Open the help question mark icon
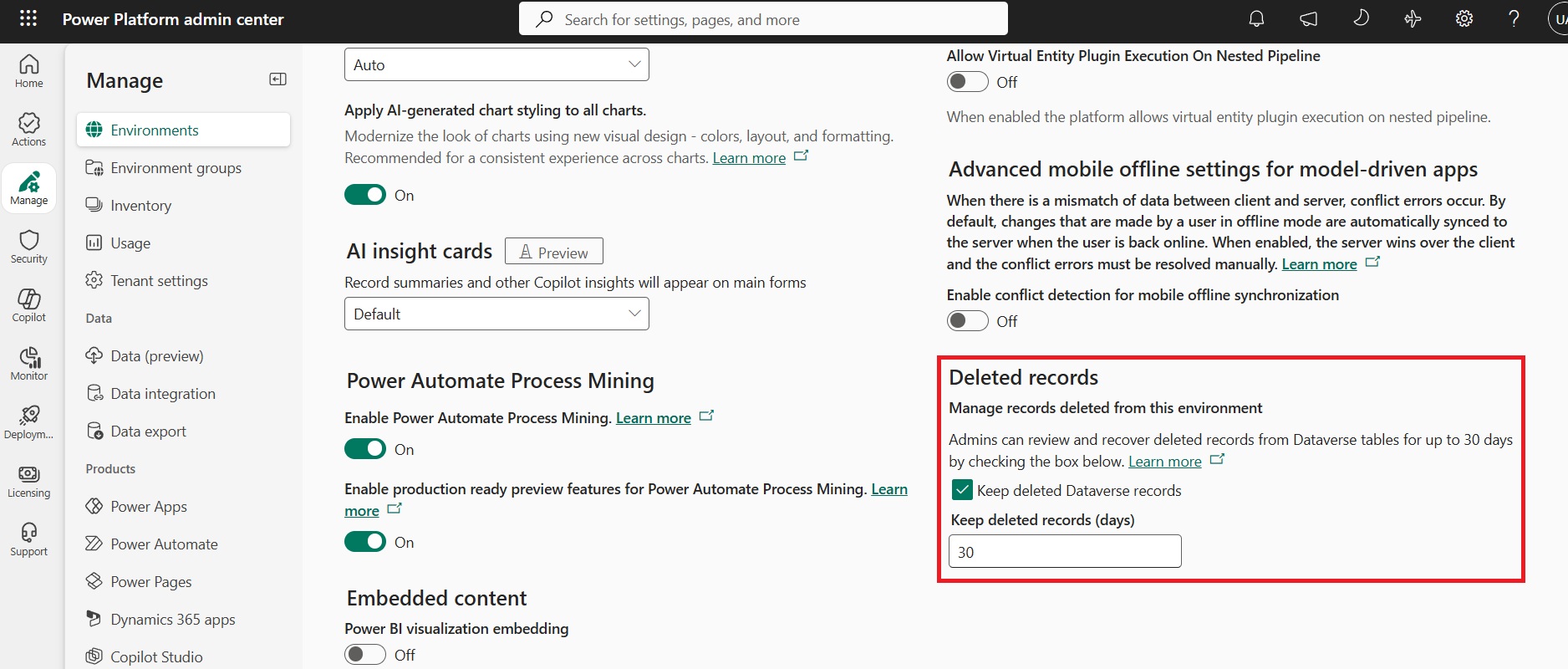The width and height of the screenshot is (1568, 669). coord(1514,18)
